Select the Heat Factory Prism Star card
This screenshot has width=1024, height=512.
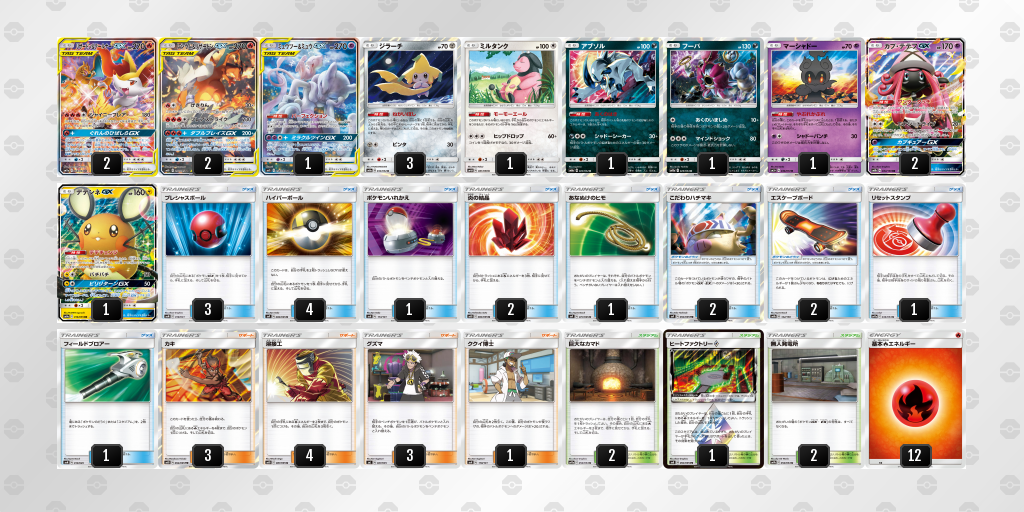click(712, 399)
